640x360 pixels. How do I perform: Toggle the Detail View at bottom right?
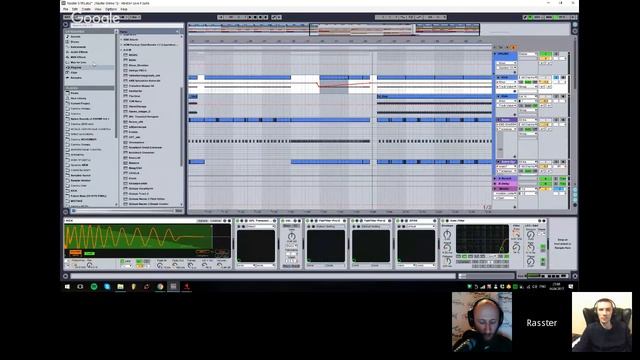[x=575, y=276]
